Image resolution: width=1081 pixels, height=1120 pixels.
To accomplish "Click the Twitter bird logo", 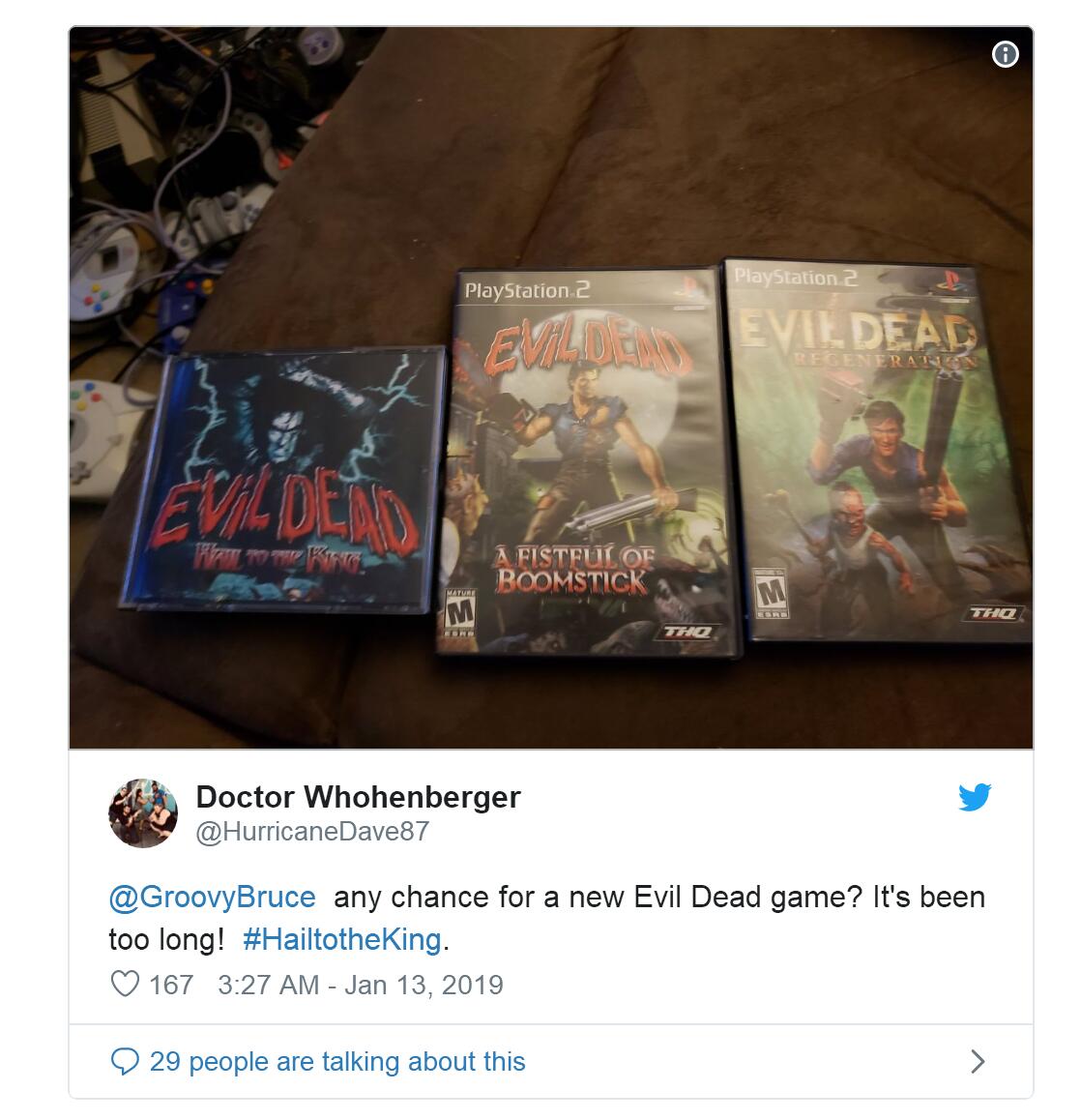I will tap(975, 796).
